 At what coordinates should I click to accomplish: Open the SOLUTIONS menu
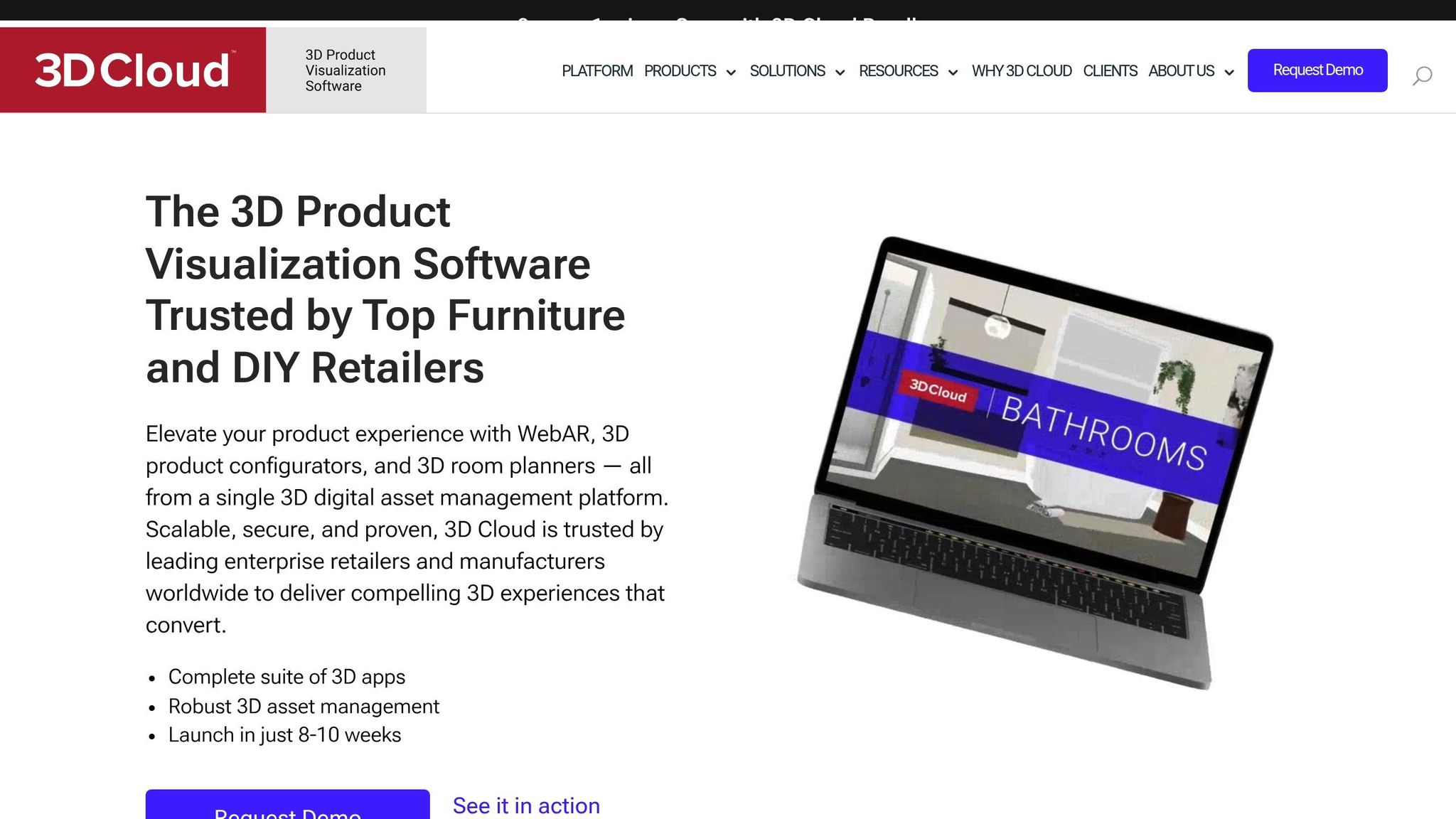pyautogui.click(x=787, y=71)
